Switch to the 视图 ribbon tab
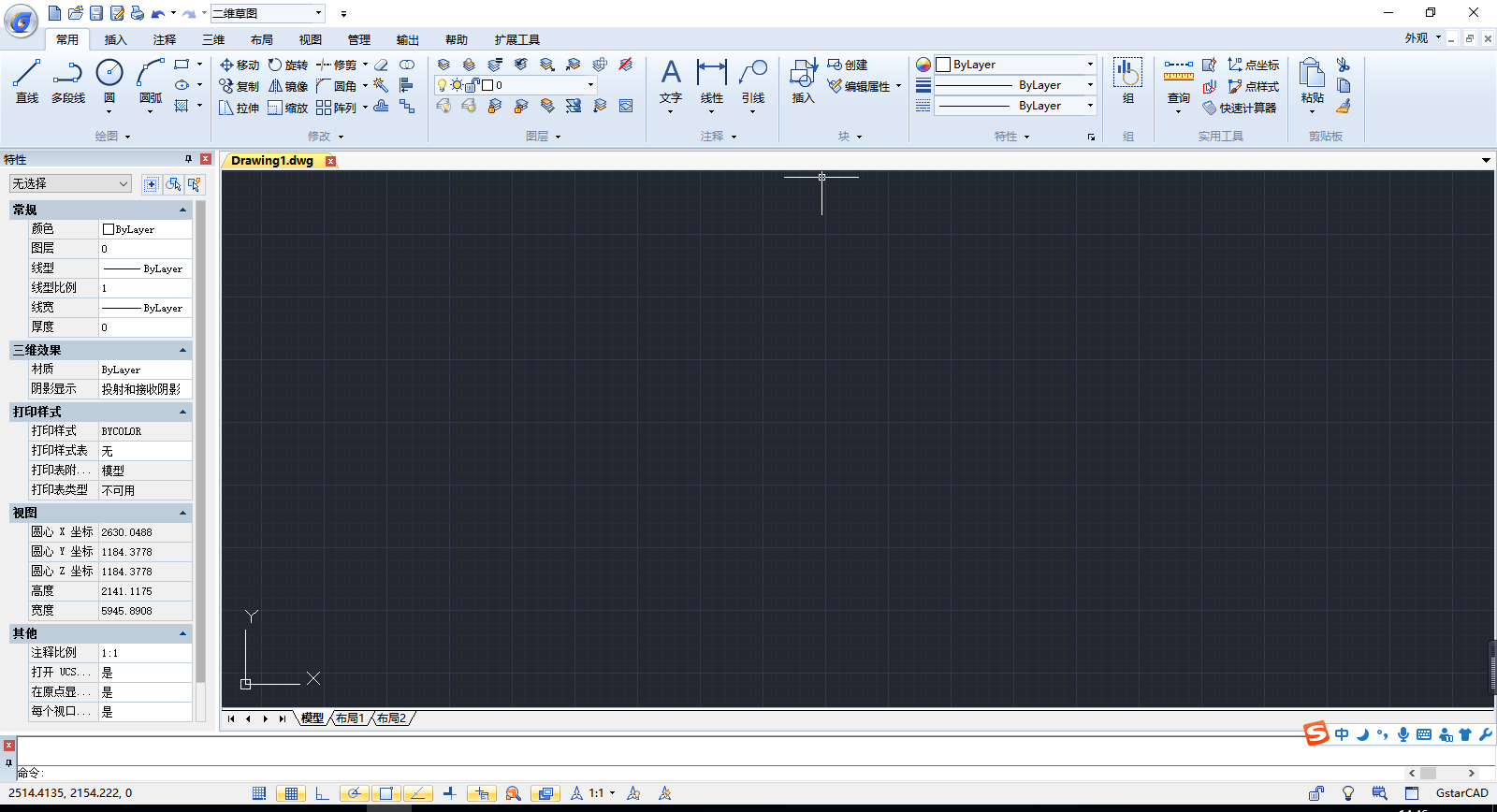 coord(311,39)
